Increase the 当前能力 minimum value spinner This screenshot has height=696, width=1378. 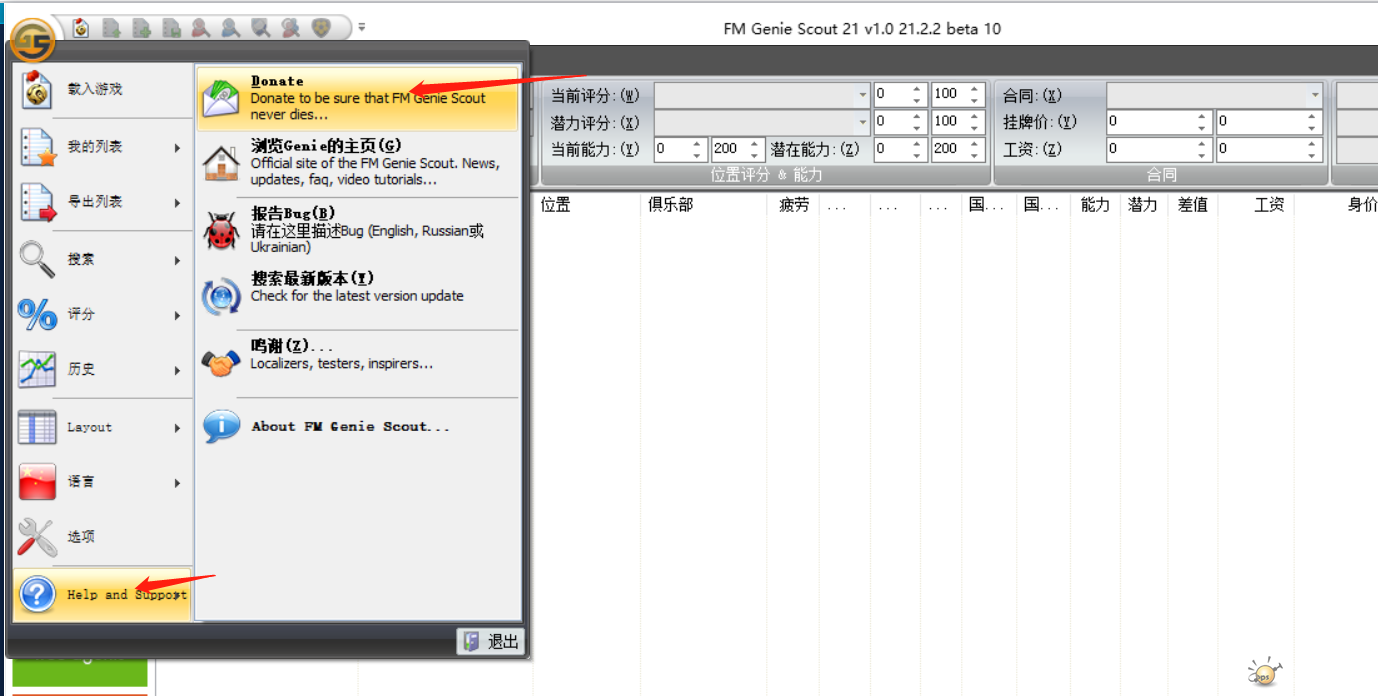(700, 144)
